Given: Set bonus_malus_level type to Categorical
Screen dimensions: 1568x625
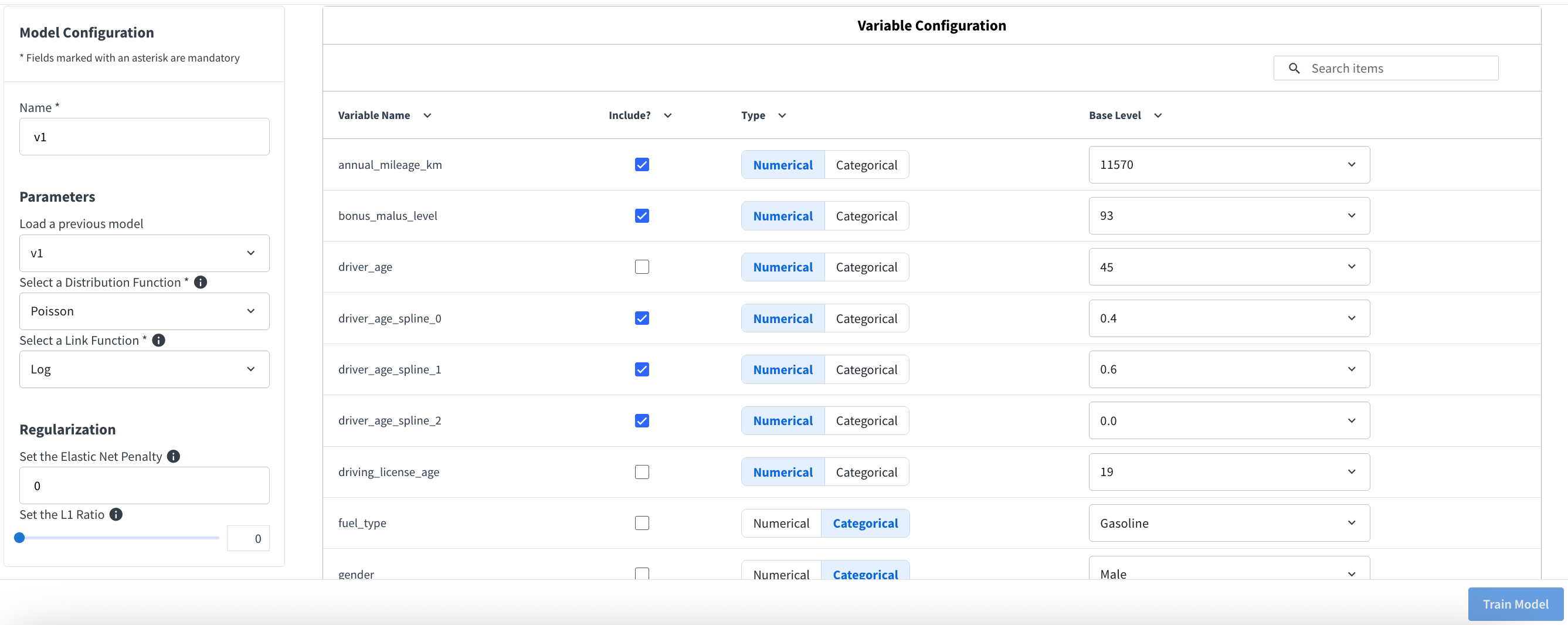Looking at the screenshot, I should (x=866, y=216).
